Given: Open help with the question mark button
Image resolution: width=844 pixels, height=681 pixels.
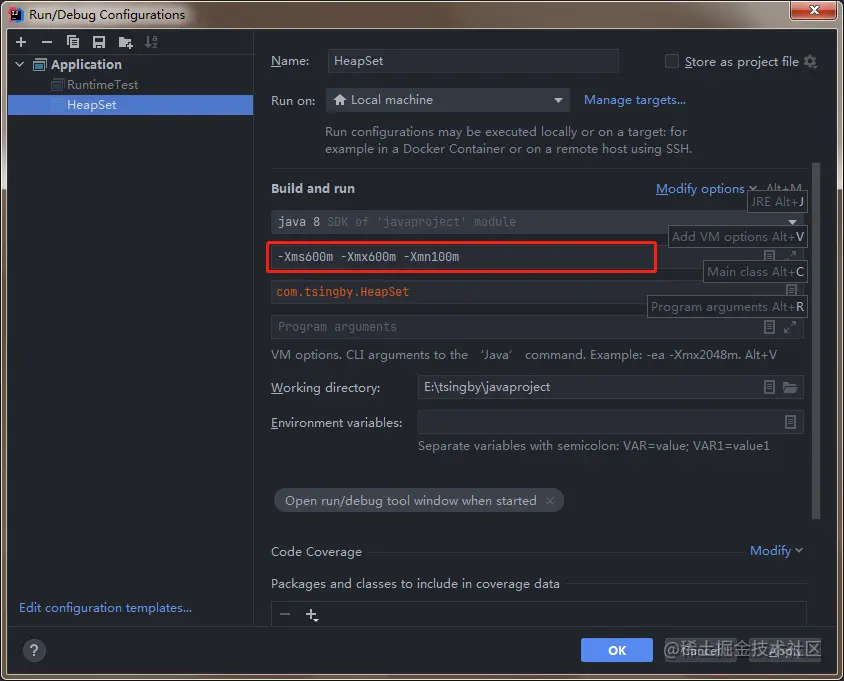Looking at the screenshot, I should click(34, 650).
